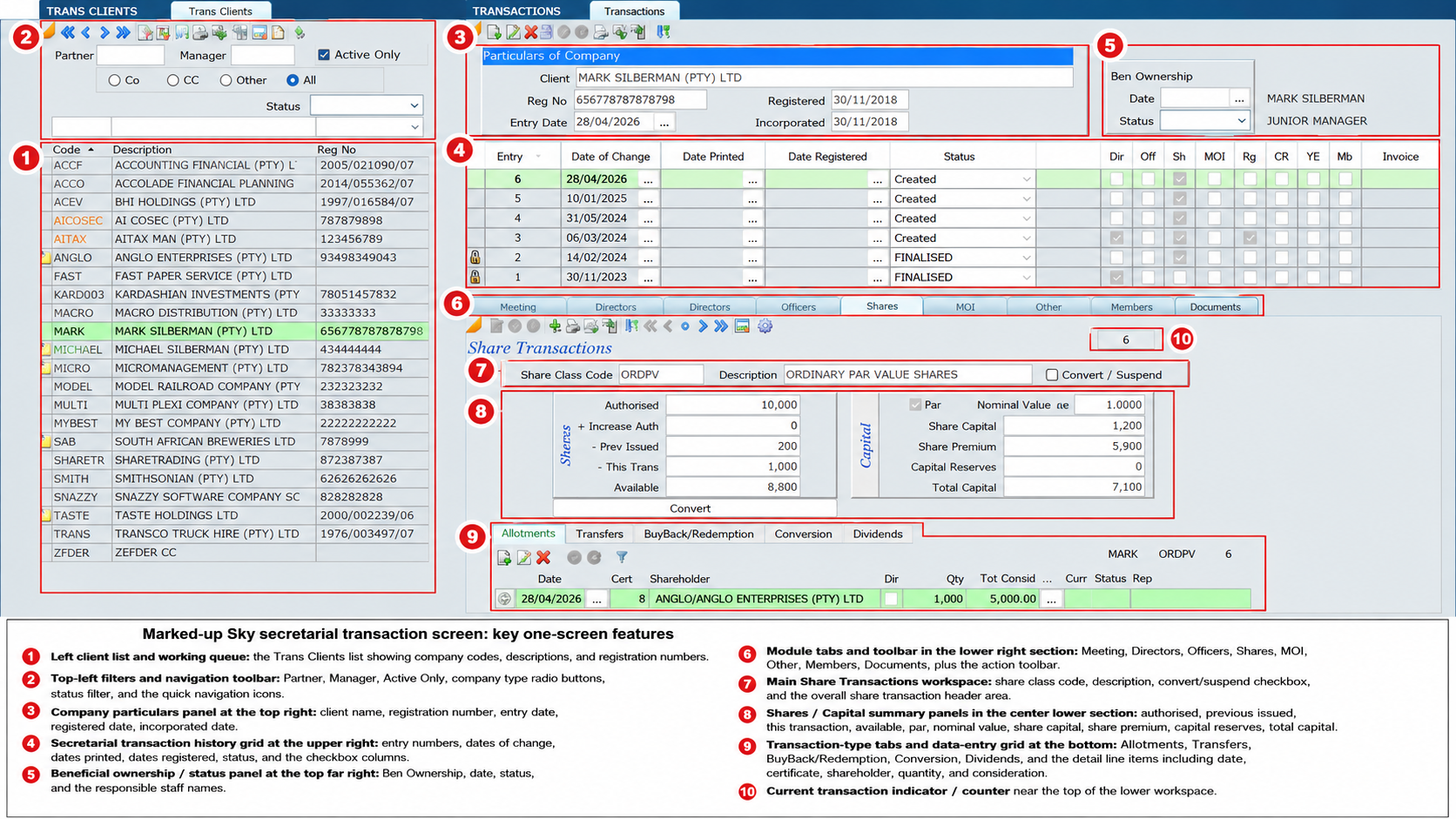Select the Other radio button
This screenshot has height=819, width=1456.
click(226, 80)
